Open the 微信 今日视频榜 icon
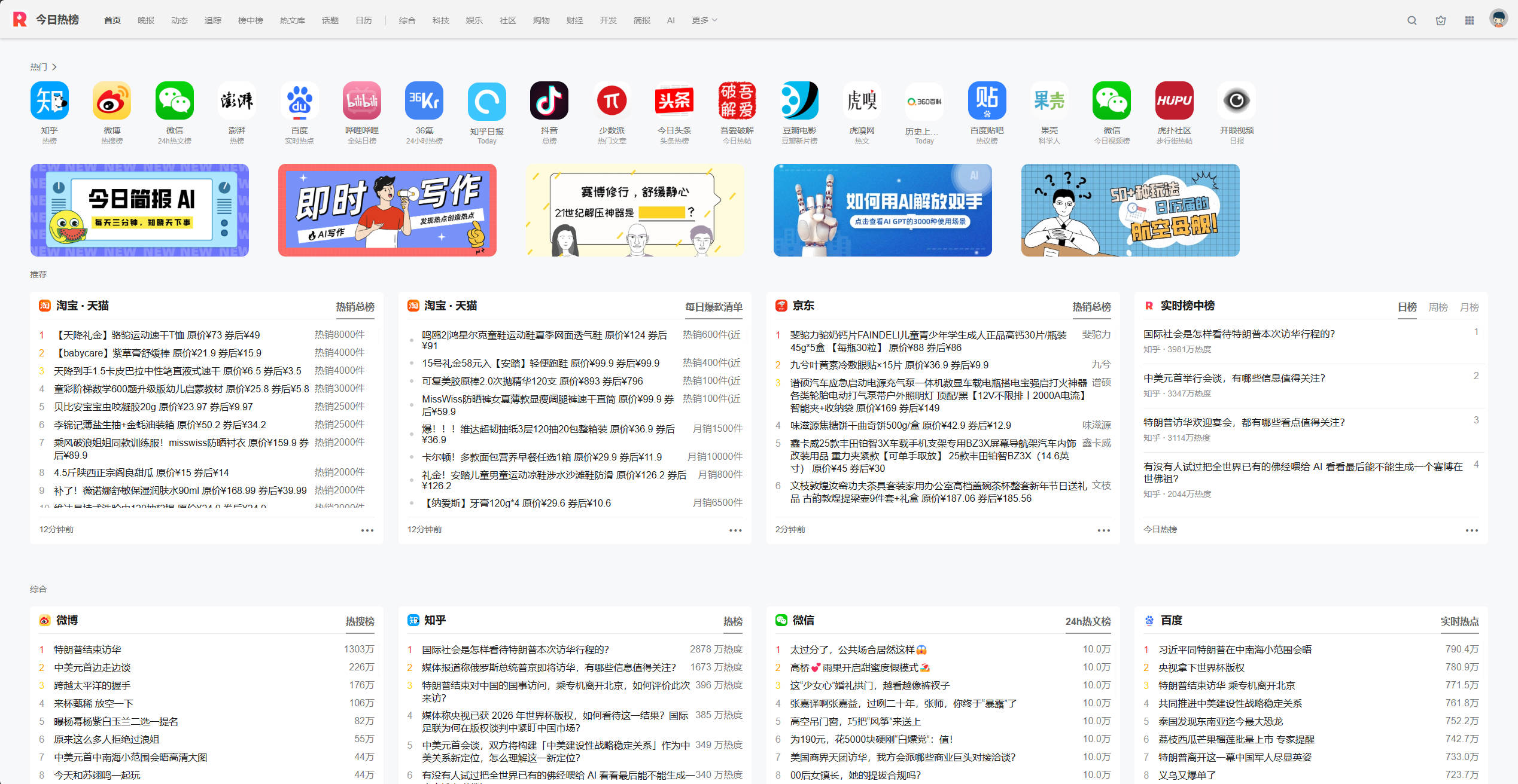 [x=1112, y=100]
